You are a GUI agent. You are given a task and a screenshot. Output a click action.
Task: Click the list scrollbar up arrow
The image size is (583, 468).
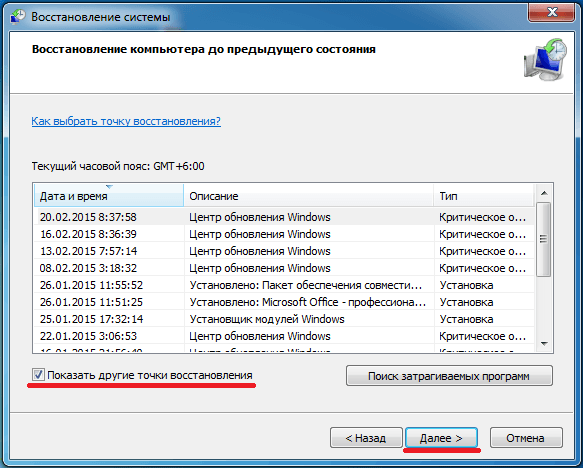pyautogui.click(x=544, y=193)
